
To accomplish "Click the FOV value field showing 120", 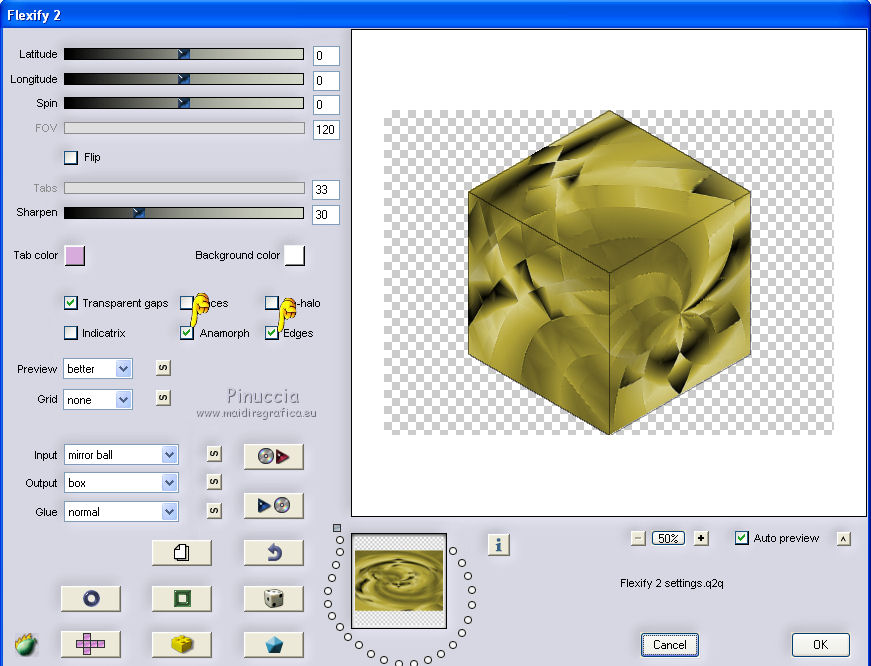I will pos(326,129).
